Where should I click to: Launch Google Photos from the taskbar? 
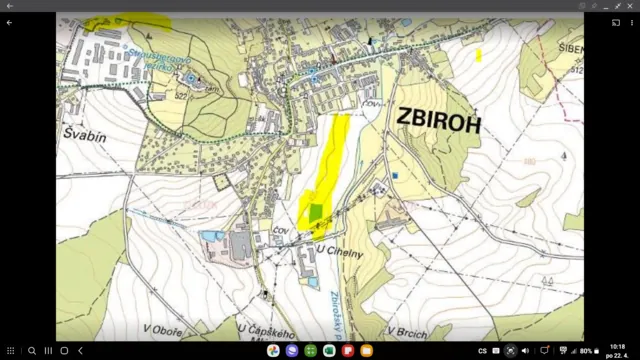click(273, 351)
